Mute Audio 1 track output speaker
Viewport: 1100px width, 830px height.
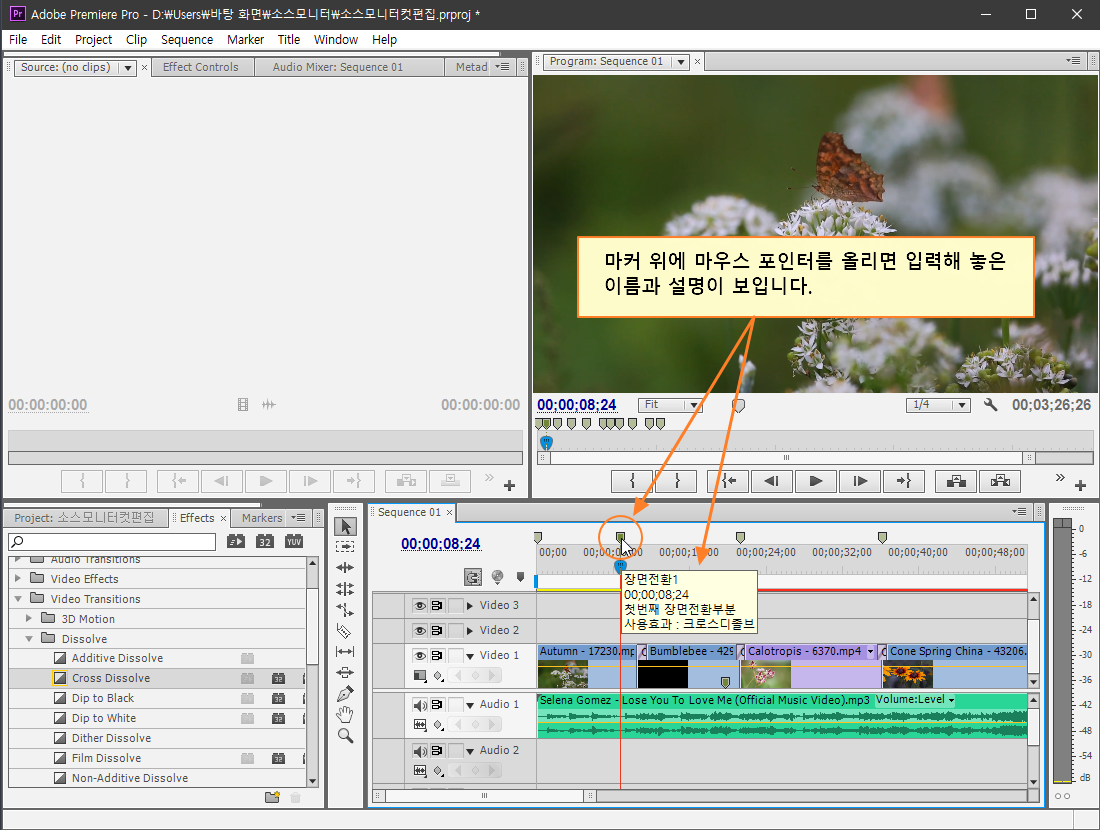(420, 704)
